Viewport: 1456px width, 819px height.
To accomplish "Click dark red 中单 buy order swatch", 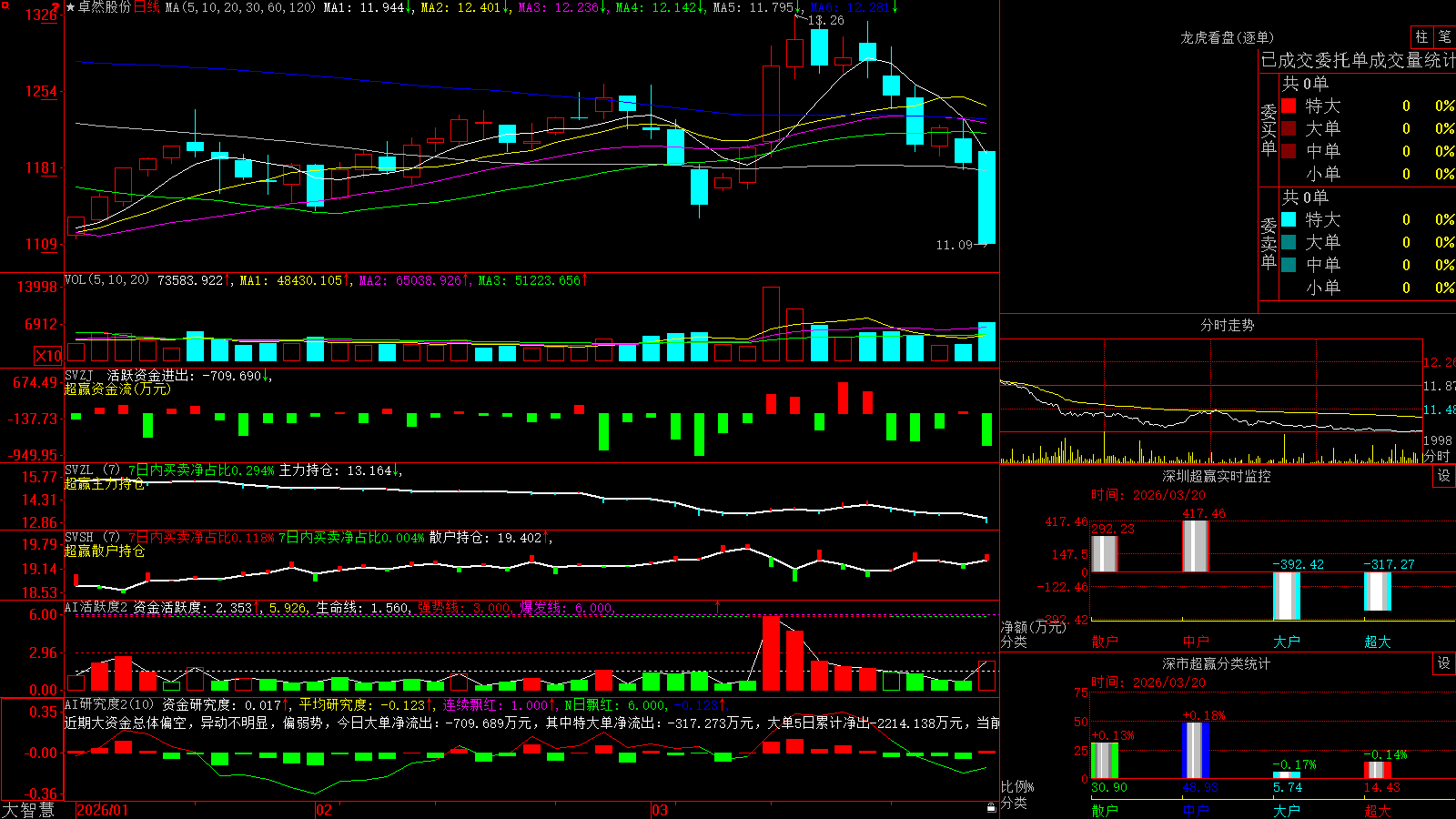I will click(x=1289, y=151).
